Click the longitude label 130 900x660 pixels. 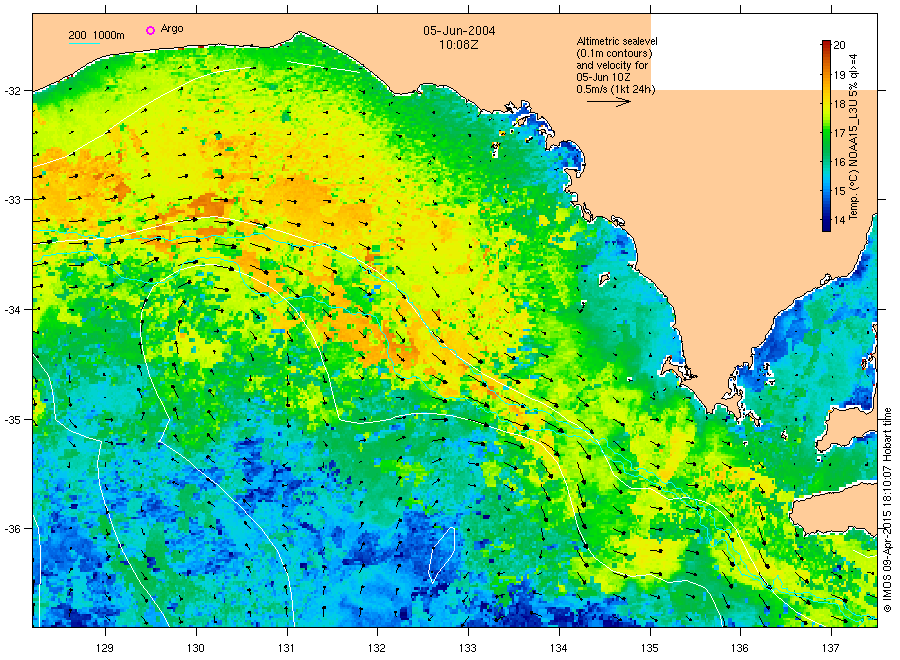coord(196,649)
